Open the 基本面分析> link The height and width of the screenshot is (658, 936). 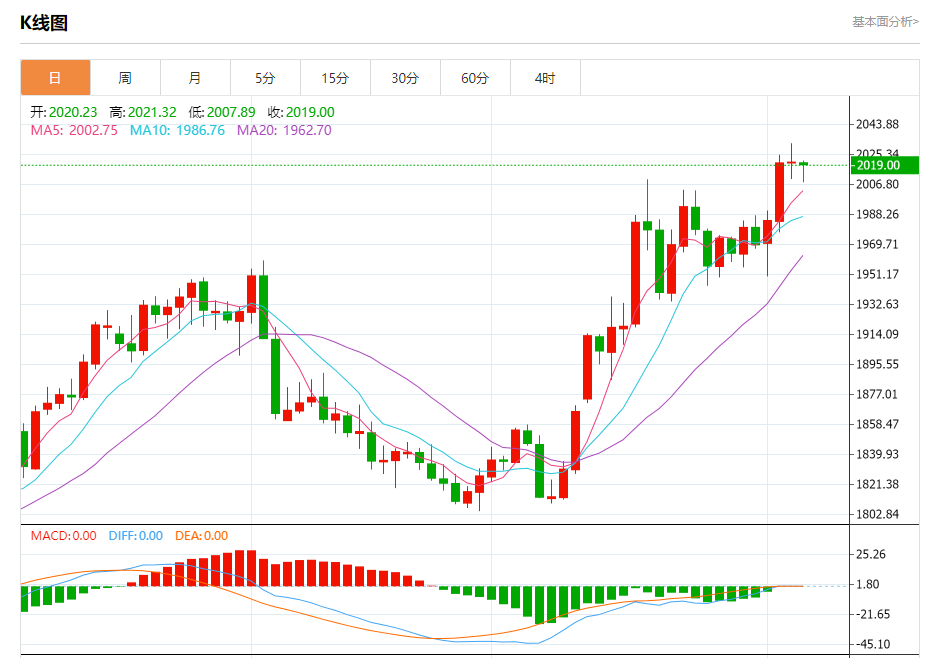point(885,22)
